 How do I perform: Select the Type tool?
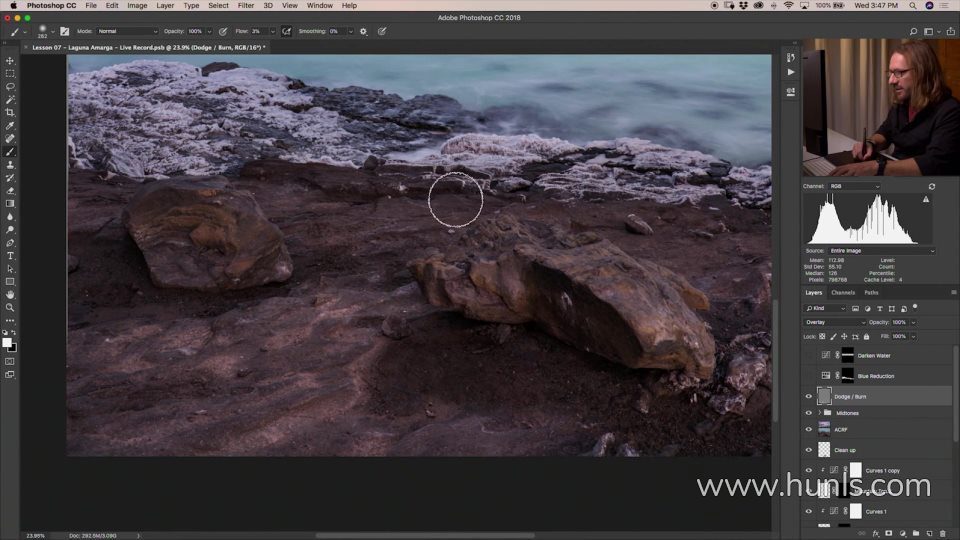coord(10,256)
